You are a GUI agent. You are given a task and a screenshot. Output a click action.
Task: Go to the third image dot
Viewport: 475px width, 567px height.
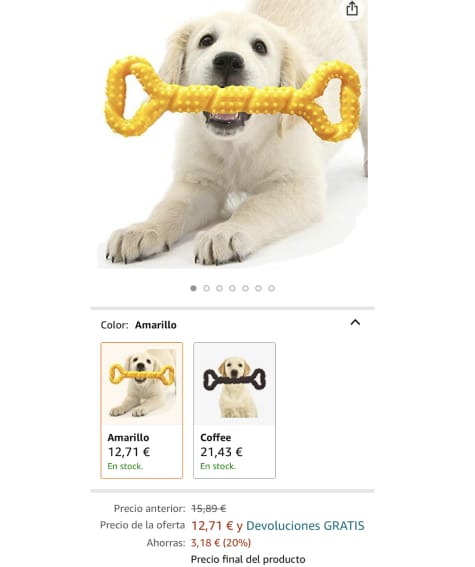[x=219, y=288]
